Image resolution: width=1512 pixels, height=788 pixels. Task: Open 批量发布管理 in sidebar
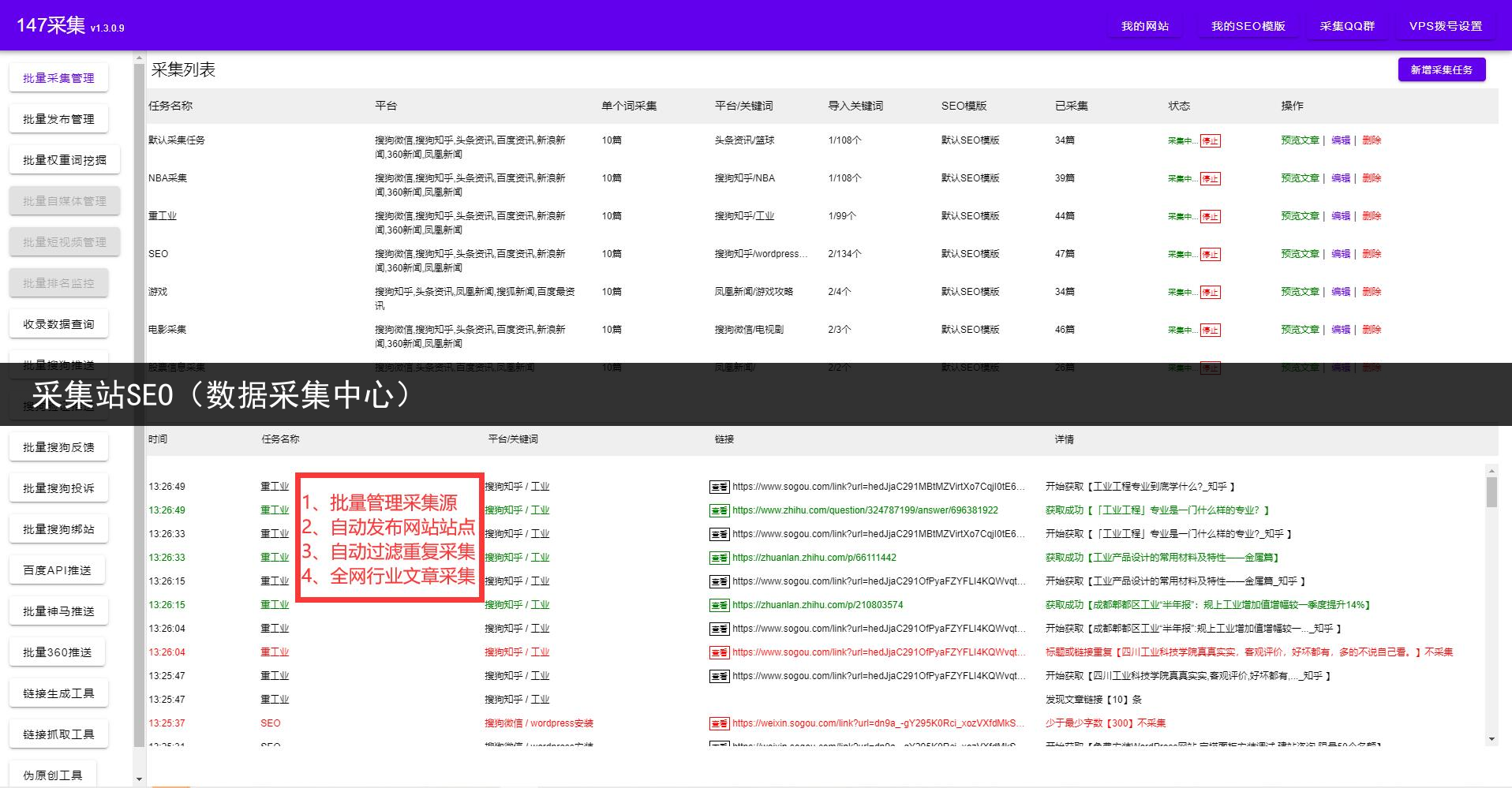click(58, 119)
